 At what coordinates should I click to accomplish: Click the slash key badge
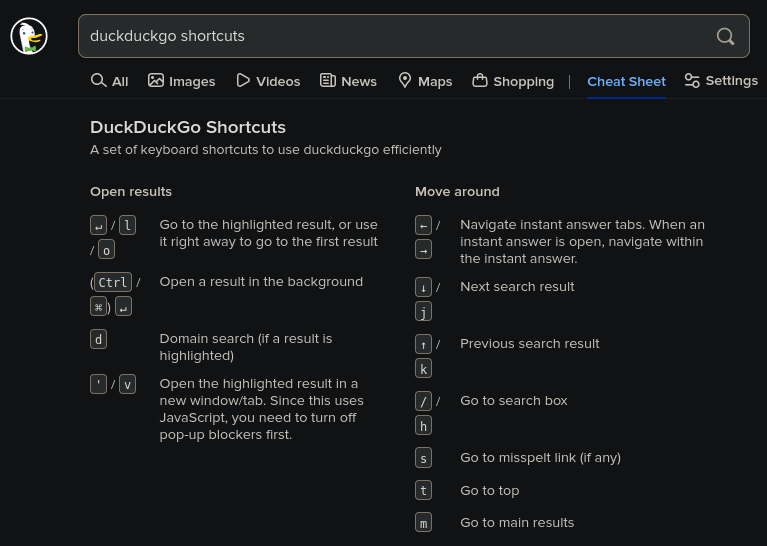(x=424, y=401)
